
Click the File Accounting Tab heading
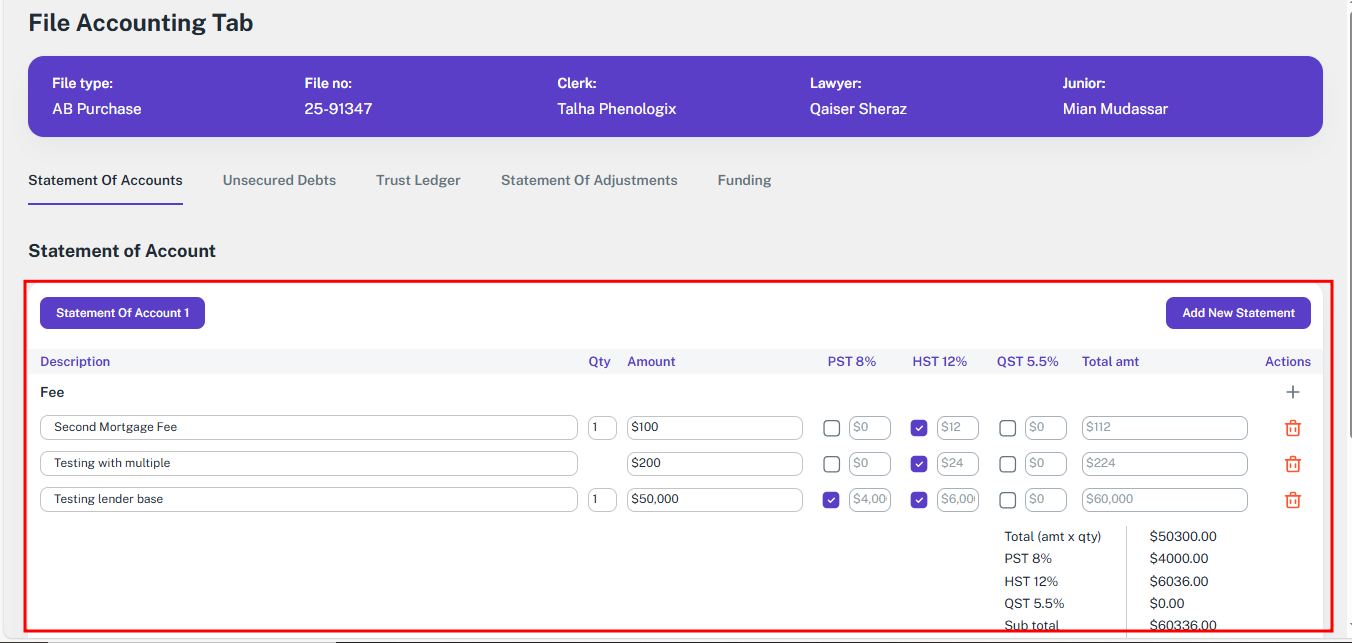pyautogui.click(x=141, y=23)
